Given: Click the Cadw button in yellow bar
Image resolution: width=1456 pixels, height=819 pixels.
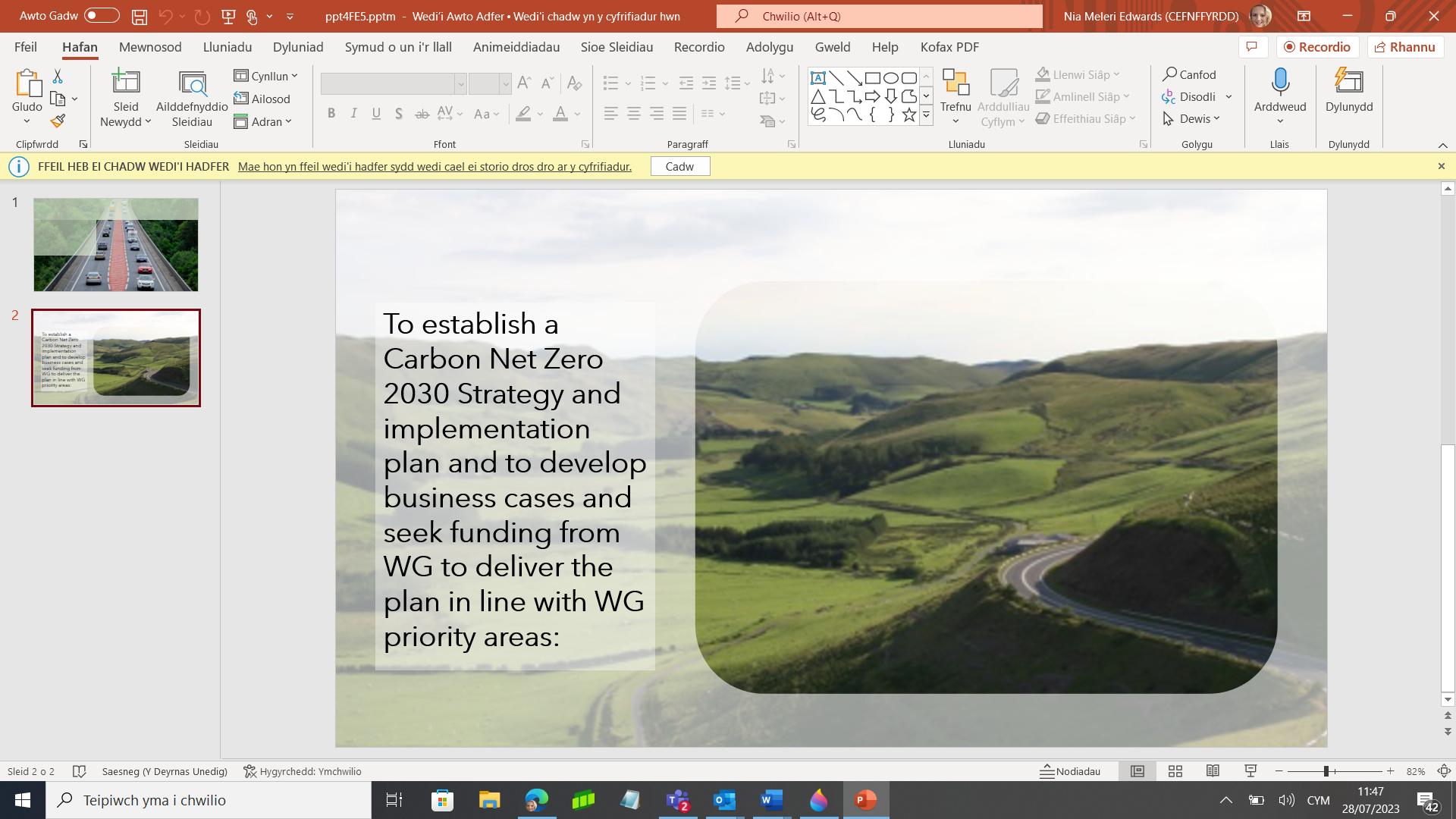Looking at the screenshot, I should pyautogui.click(x=679, y=166).
